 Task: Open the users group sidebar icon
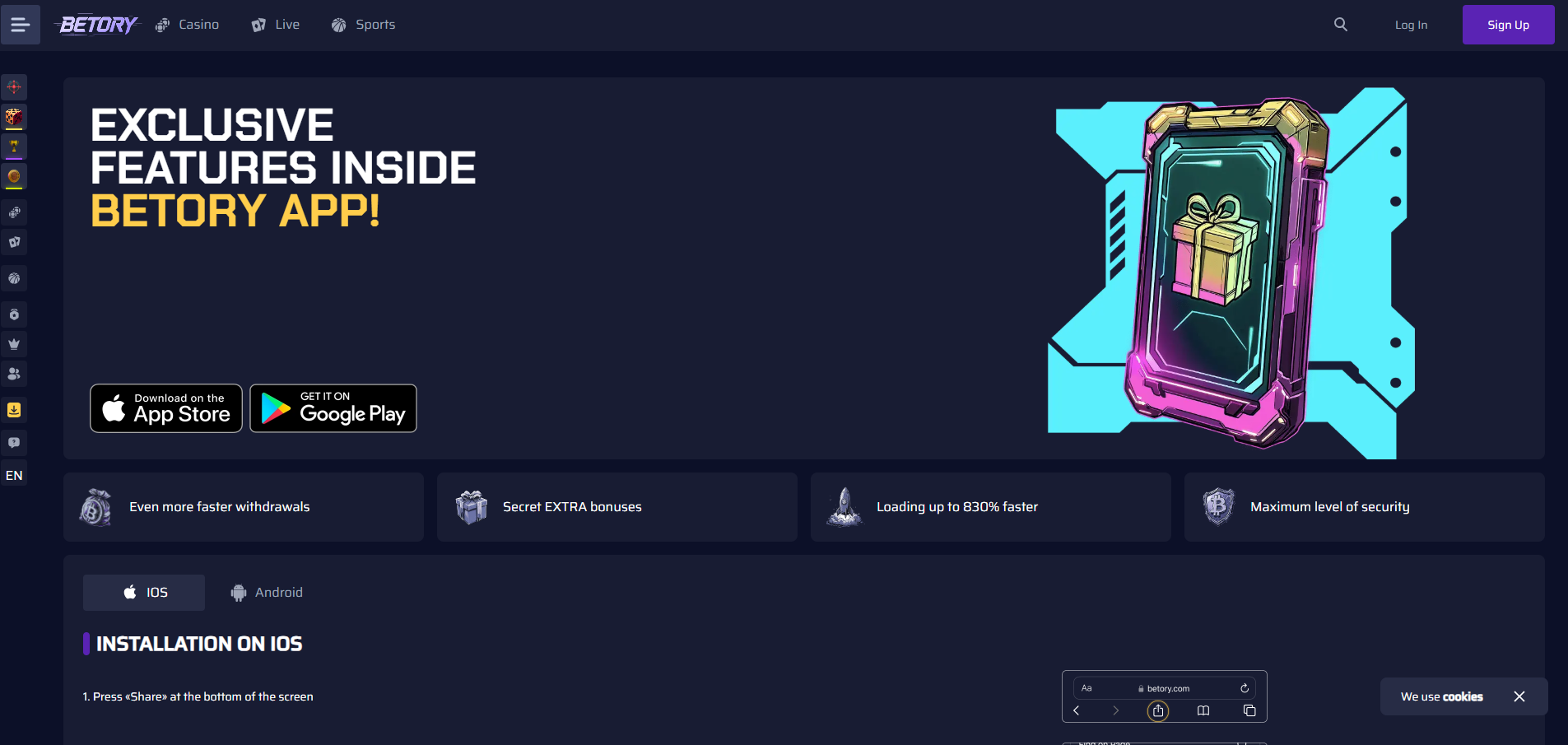(14, 374)
